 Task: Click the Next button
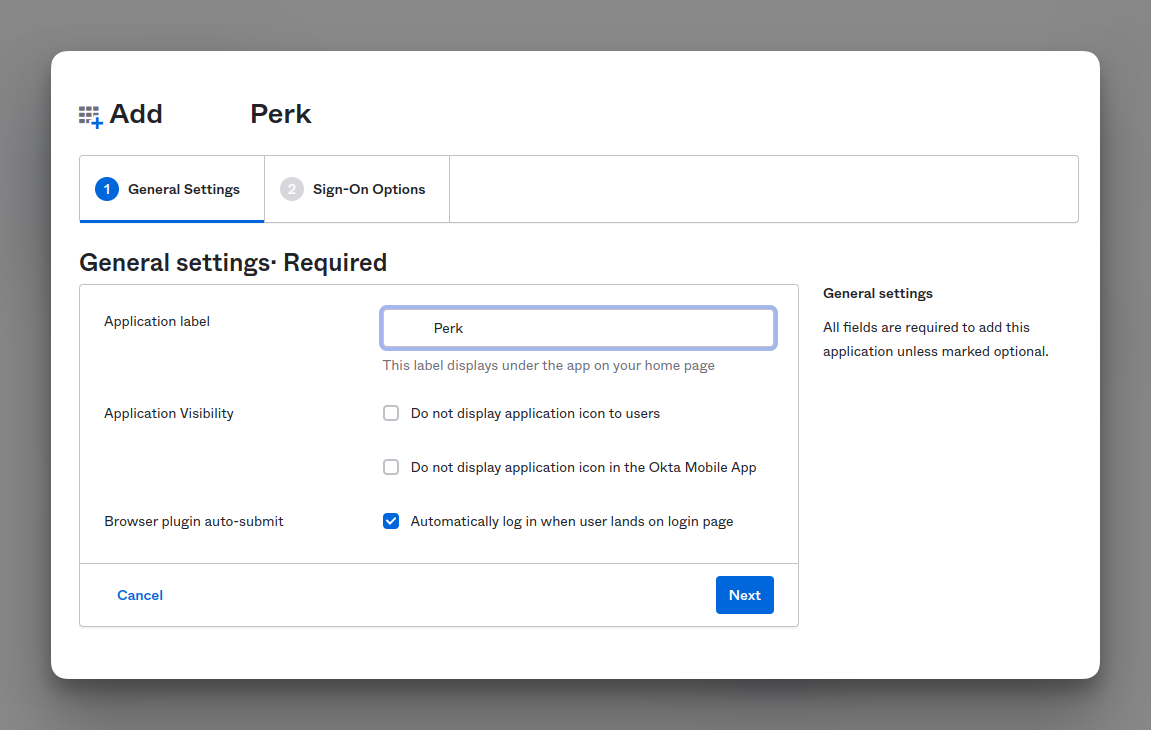[x=744, y=595]
